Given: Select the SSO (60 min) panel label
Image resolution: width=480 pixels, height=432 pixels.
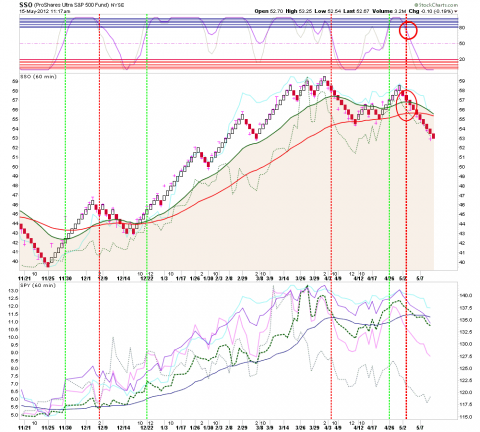Looking at the screenshot, I should click(x=39, y=77).
